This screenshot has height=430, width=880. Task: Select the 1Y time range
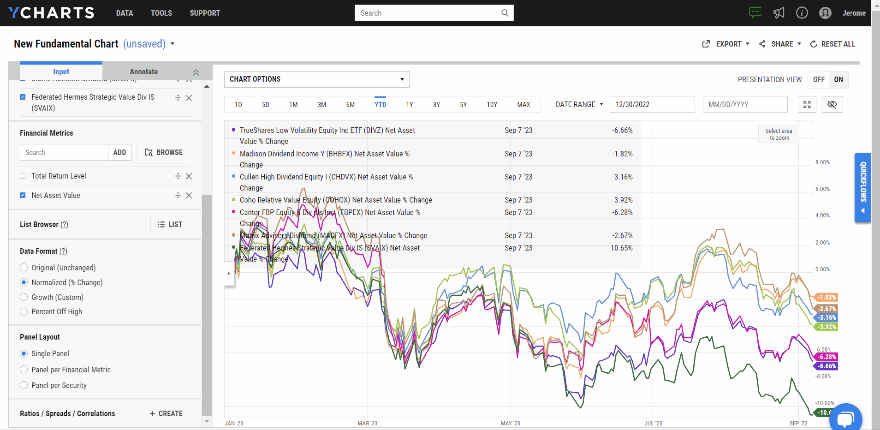[x=409, y=104]
